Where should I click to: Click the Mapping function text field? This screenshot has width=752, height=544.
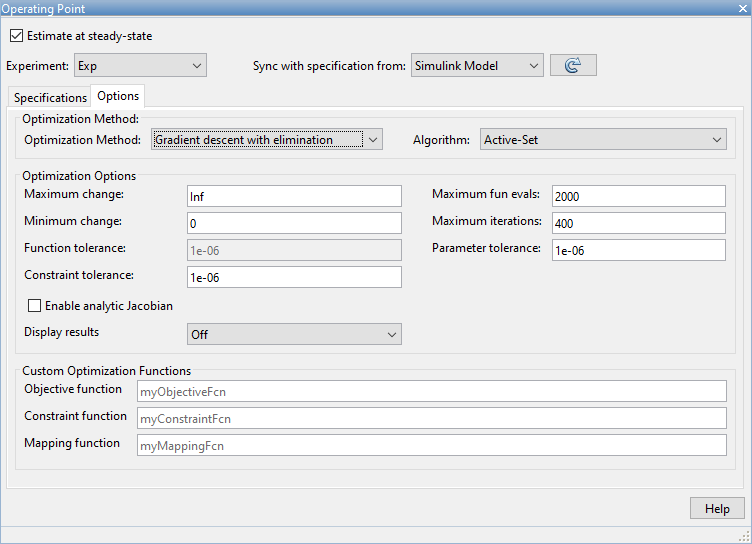pyautogui.click(x=431, y=445)
